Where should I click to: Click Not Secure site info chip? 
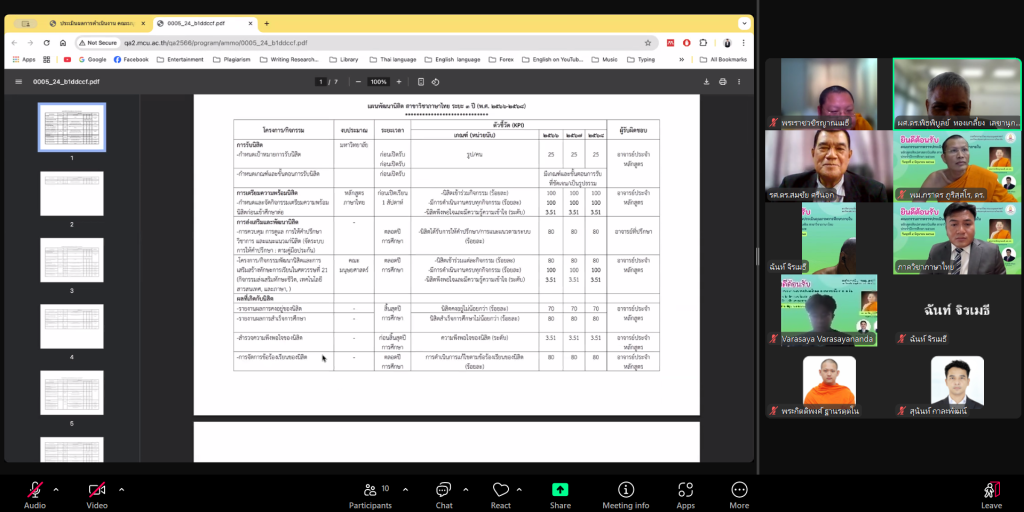coord(97,42)
